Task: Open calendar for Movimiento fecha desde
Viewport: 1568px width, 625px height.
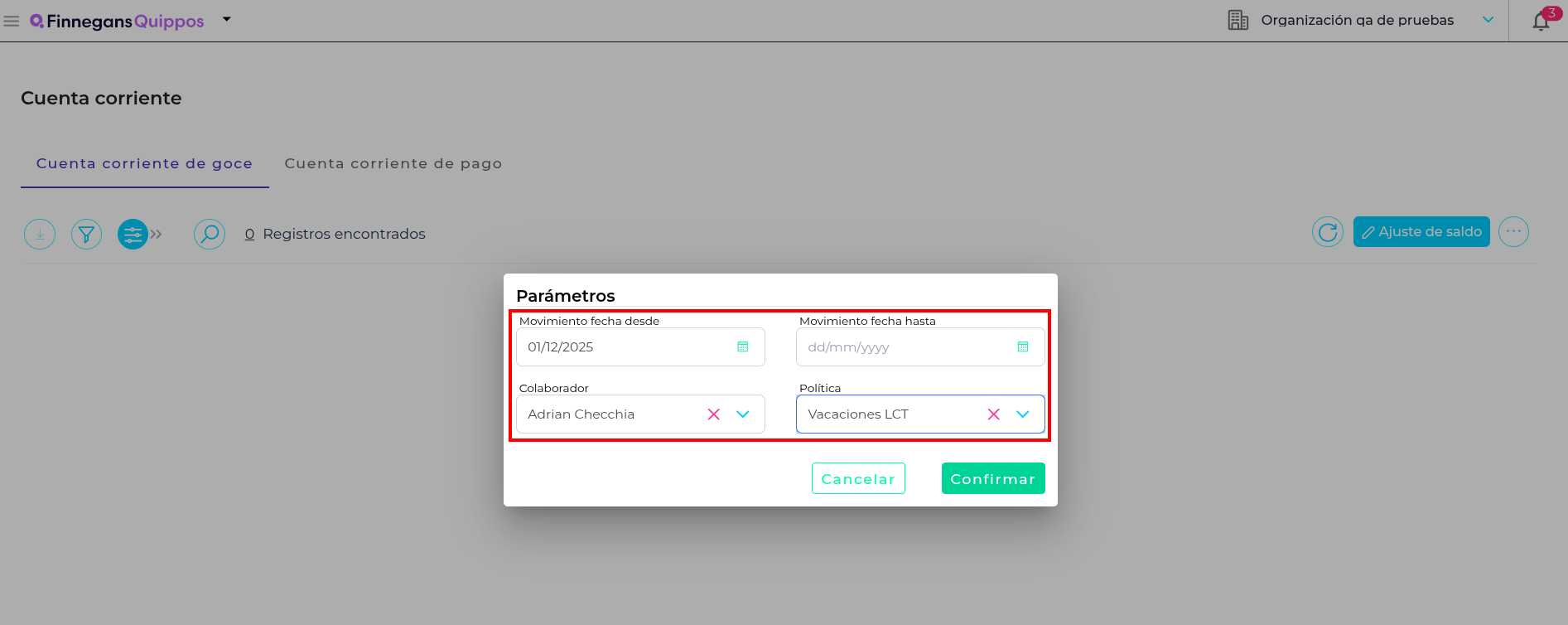Action: click(x=743, y=347)
